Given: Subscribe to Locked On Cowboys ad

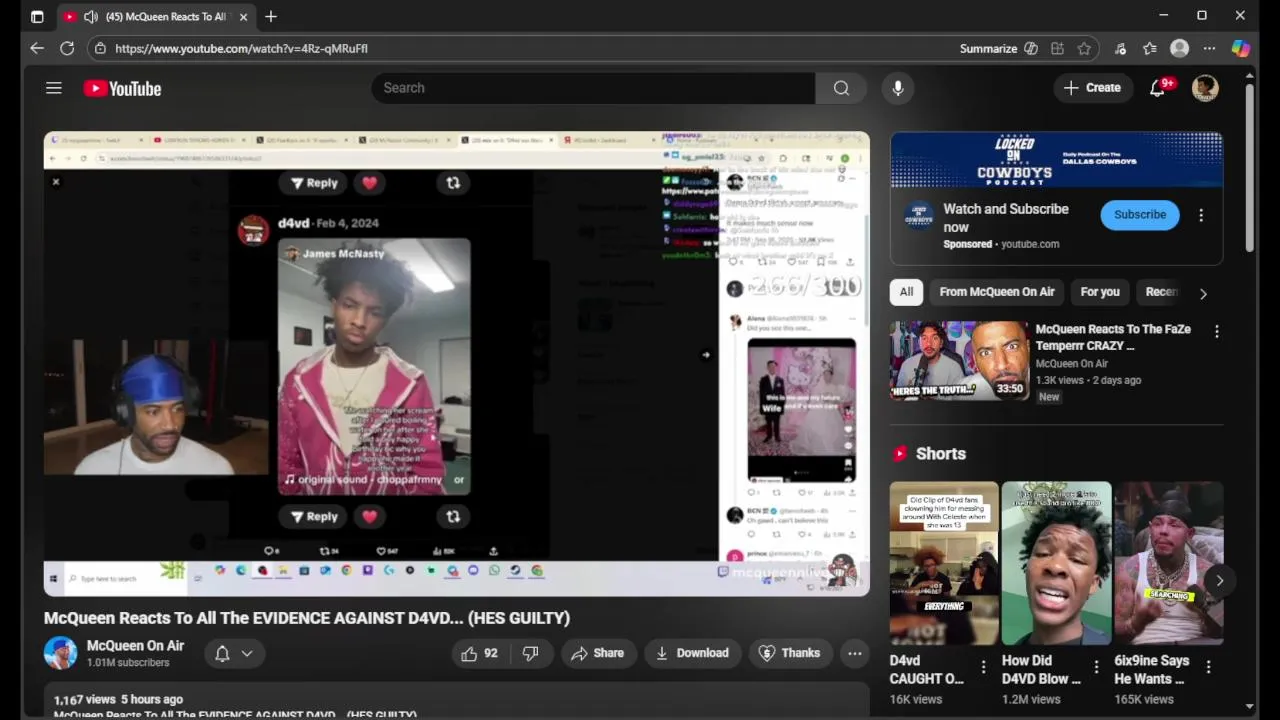Looking at the screenshot, I should [x=1140, y=215].
